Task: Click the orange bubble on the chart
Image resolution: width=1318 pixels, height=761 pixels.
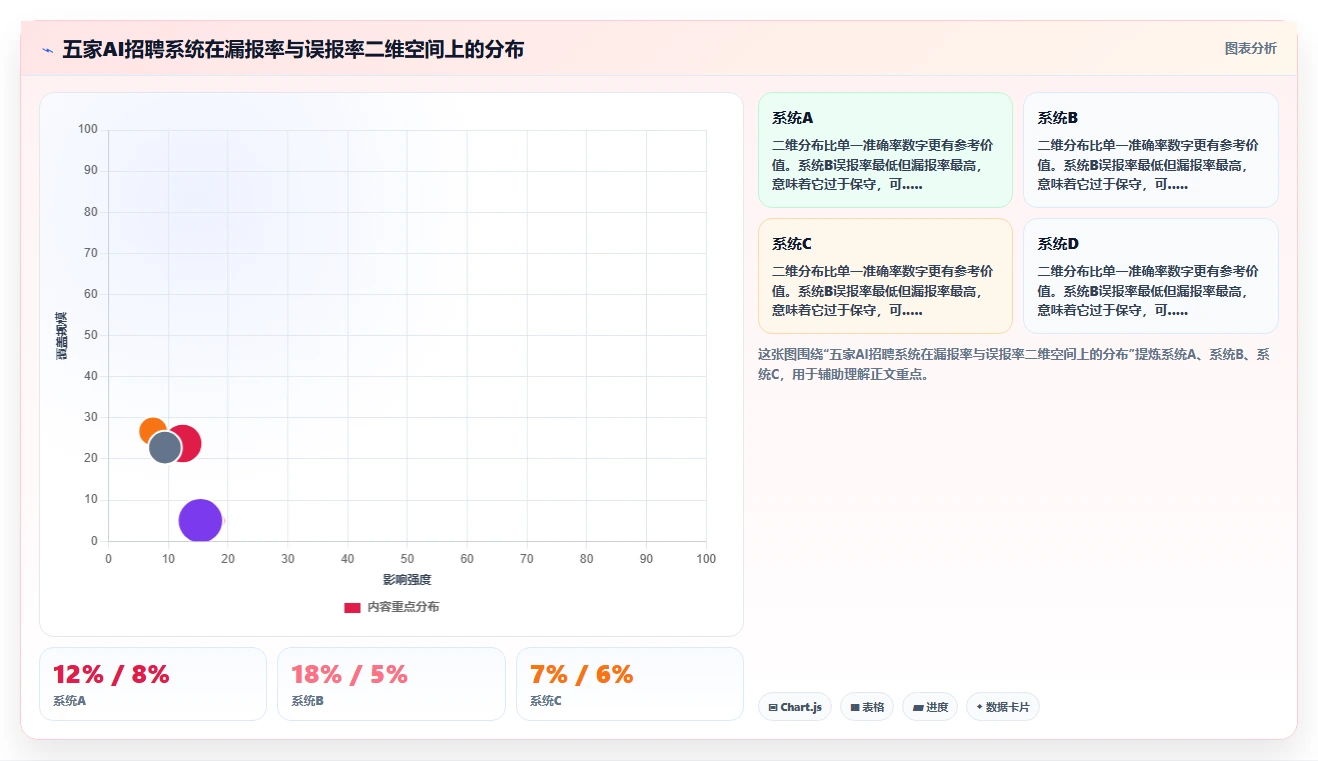Action: click(x=151, y=431)
